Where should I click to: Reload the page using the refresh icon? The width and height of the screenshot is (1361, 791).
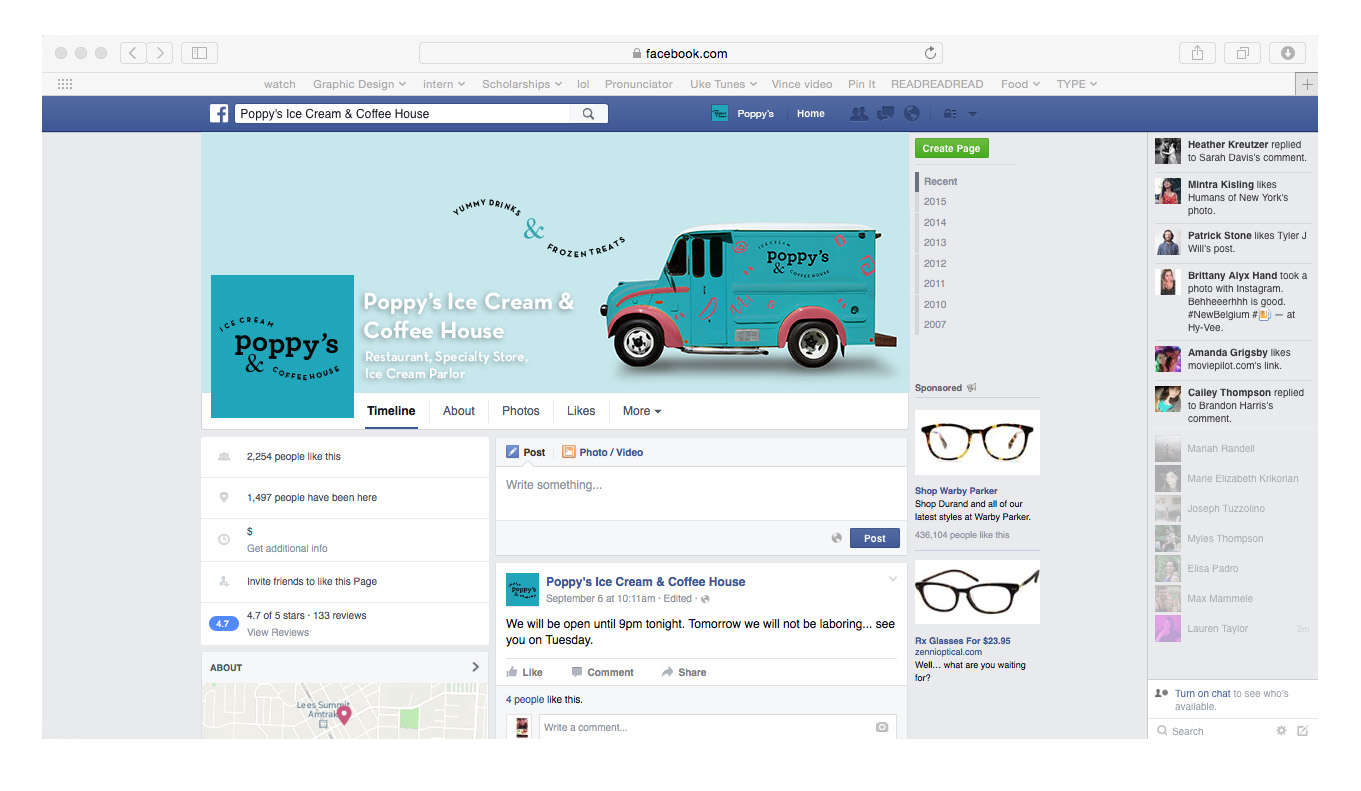coord(930,53)
